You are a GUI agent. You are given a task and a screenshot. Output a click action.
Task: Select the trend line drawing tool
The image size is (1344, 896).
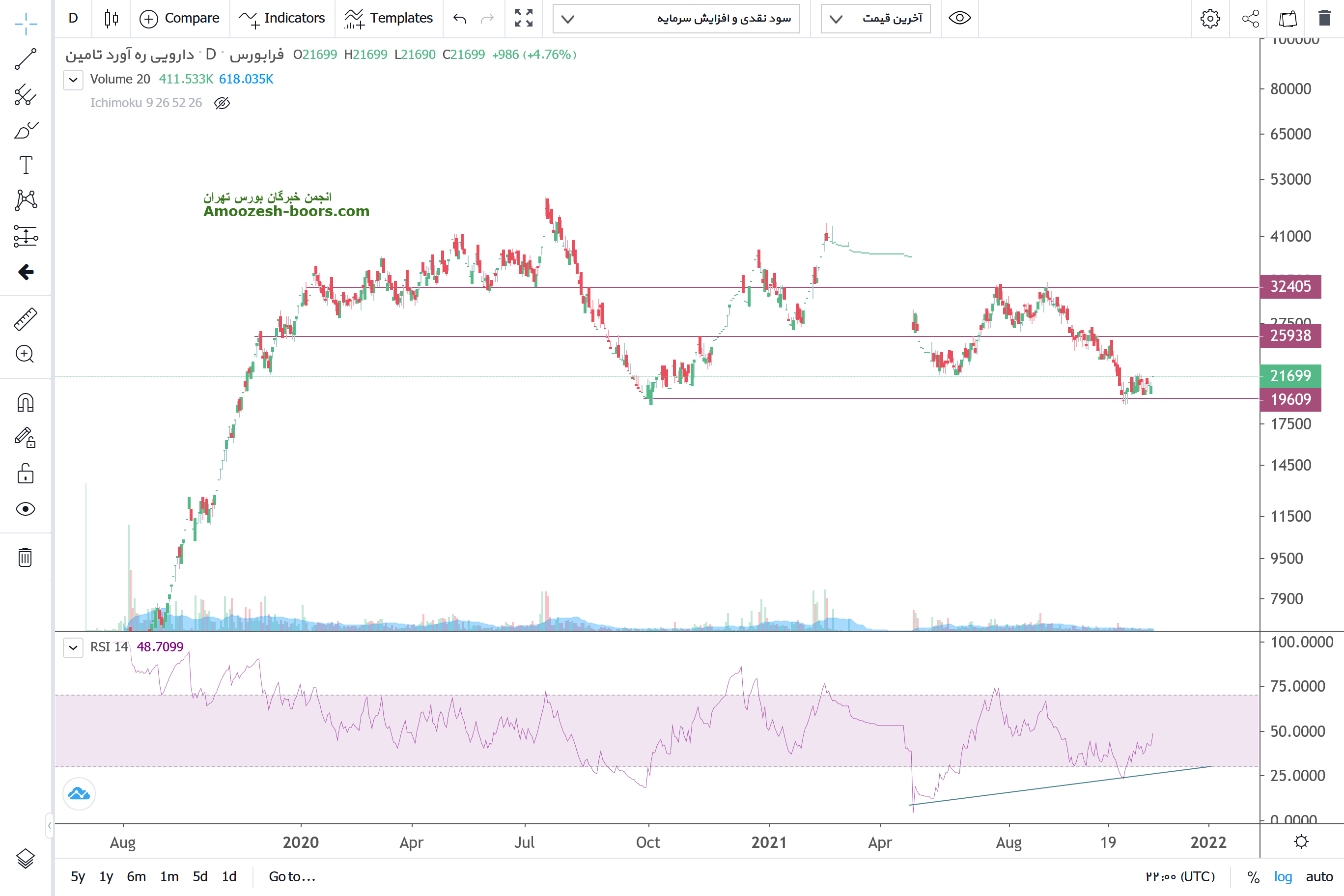[25, 59]
